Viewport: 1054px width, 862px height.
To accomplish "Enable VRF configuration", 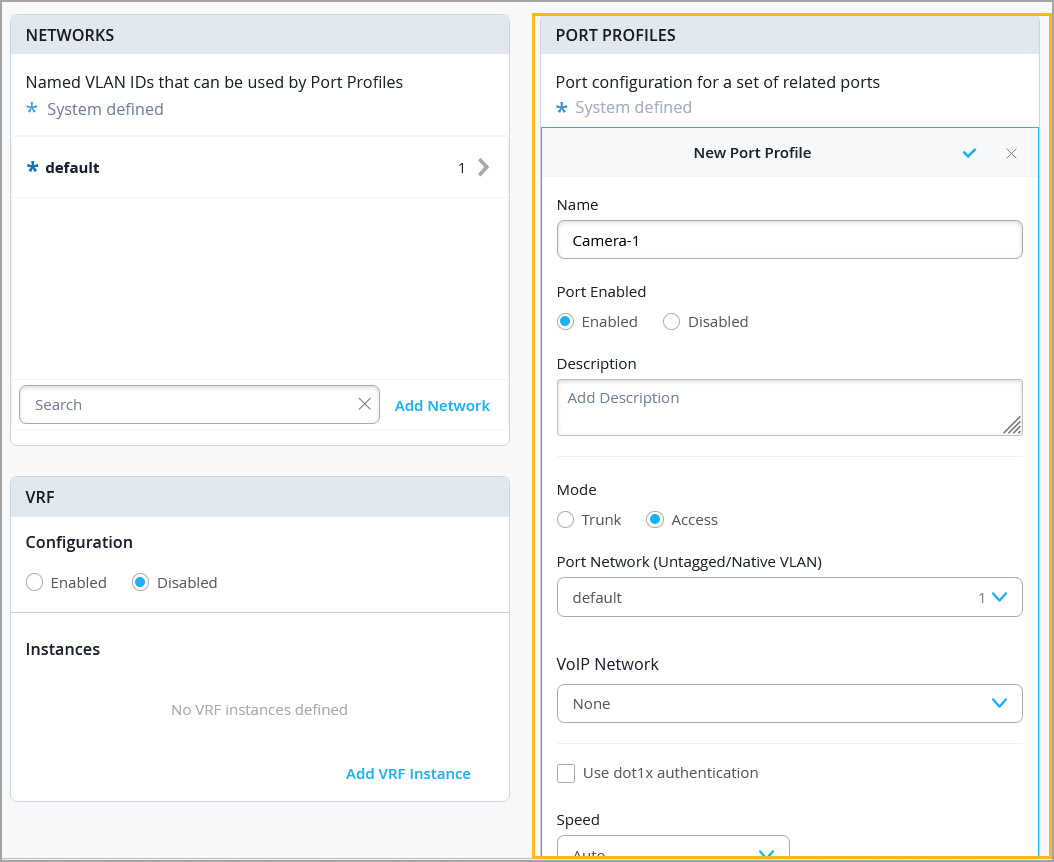I will point(35,583).
